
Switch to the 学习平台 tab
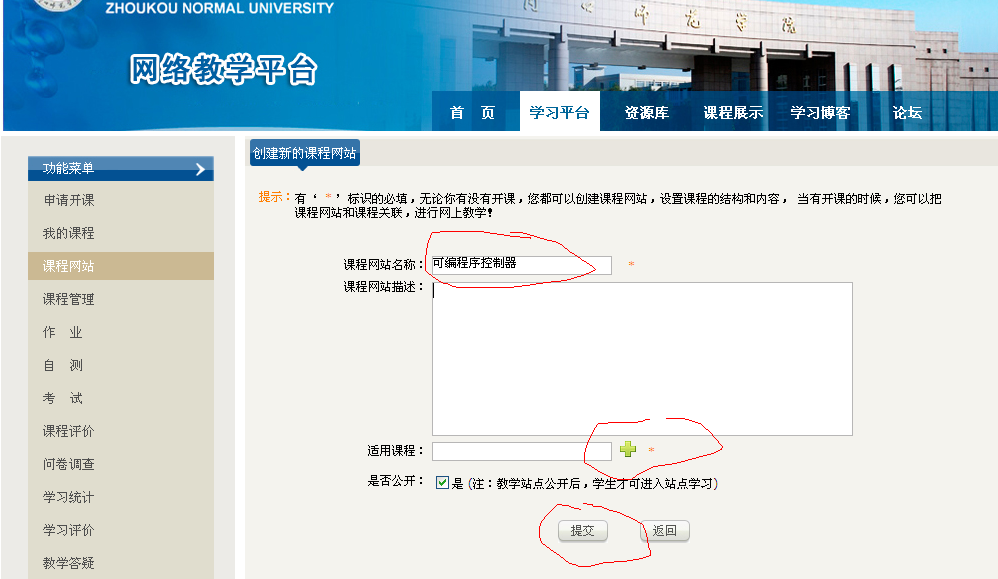click(x=559, y=113)
